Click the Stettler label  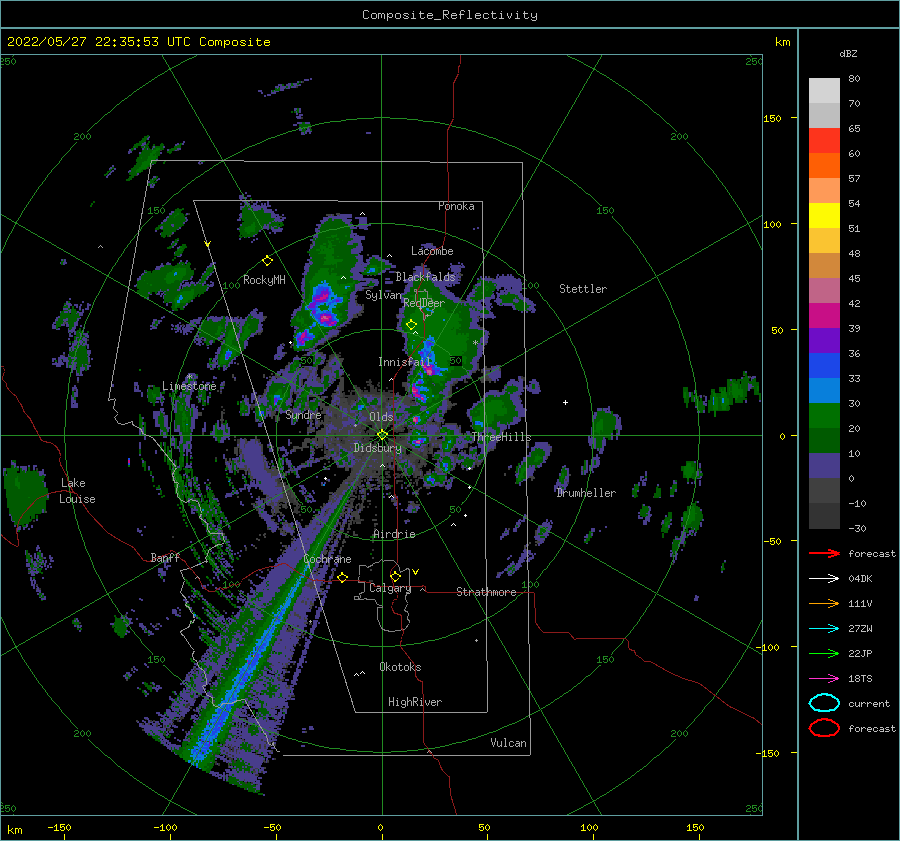[583, 289]
